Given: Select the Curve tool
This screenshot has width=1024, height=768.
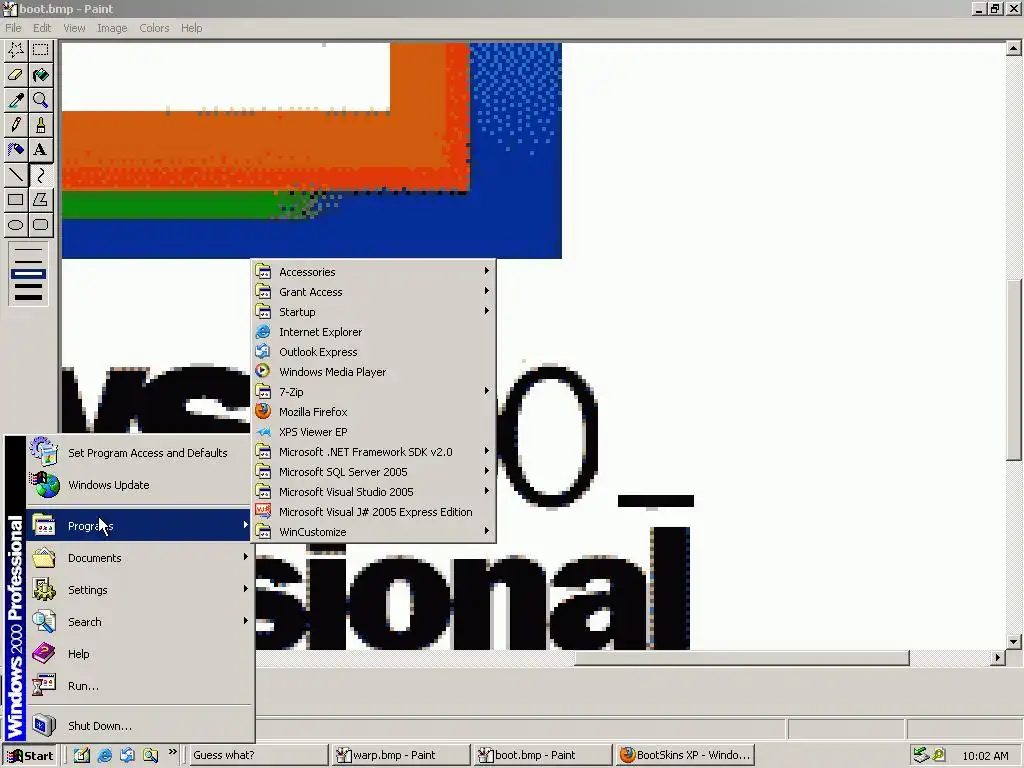Looking at the screenshot, I should point(40,174).
